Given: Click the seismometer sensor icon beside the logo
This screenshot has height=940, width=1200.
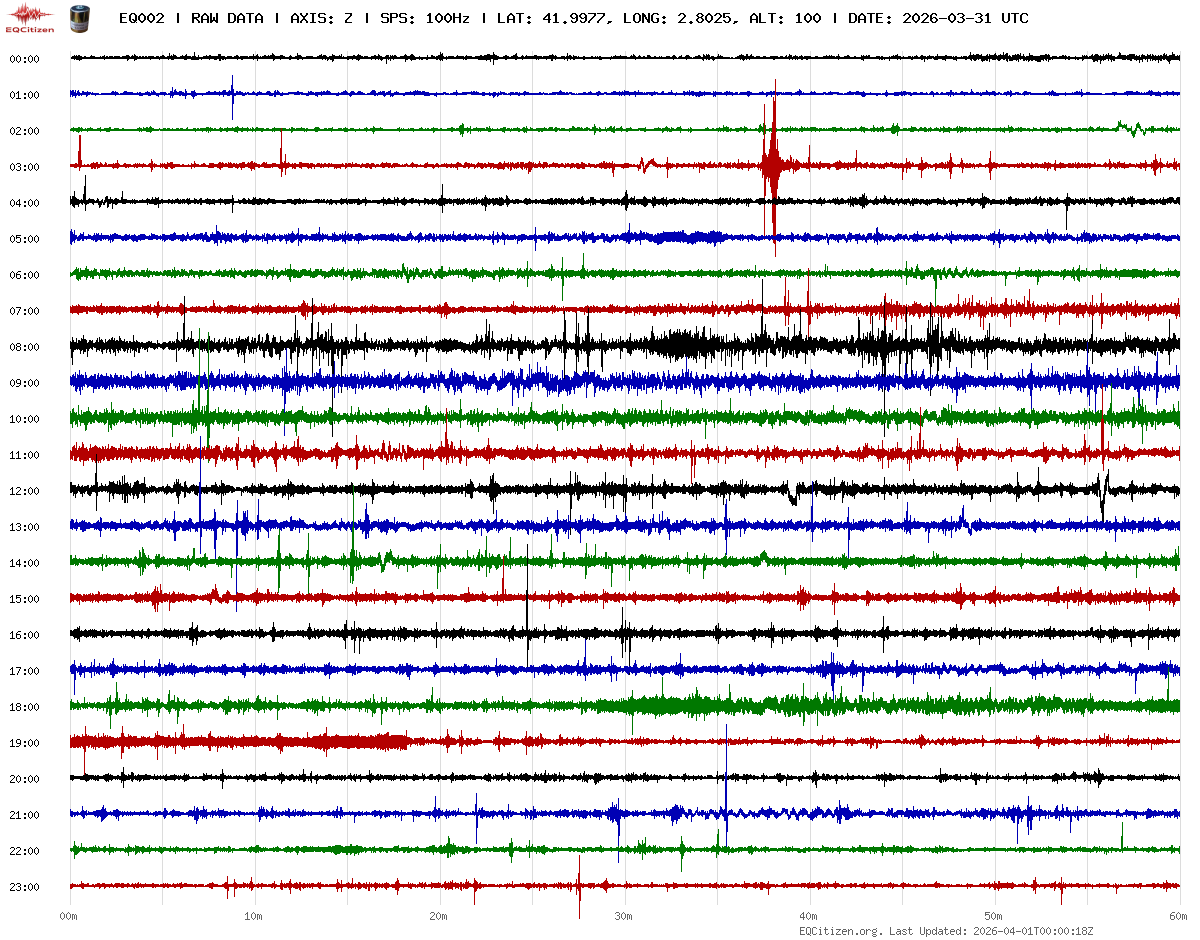Looking at the screenshot, I should pyautogui.click(x=78, y=18).
